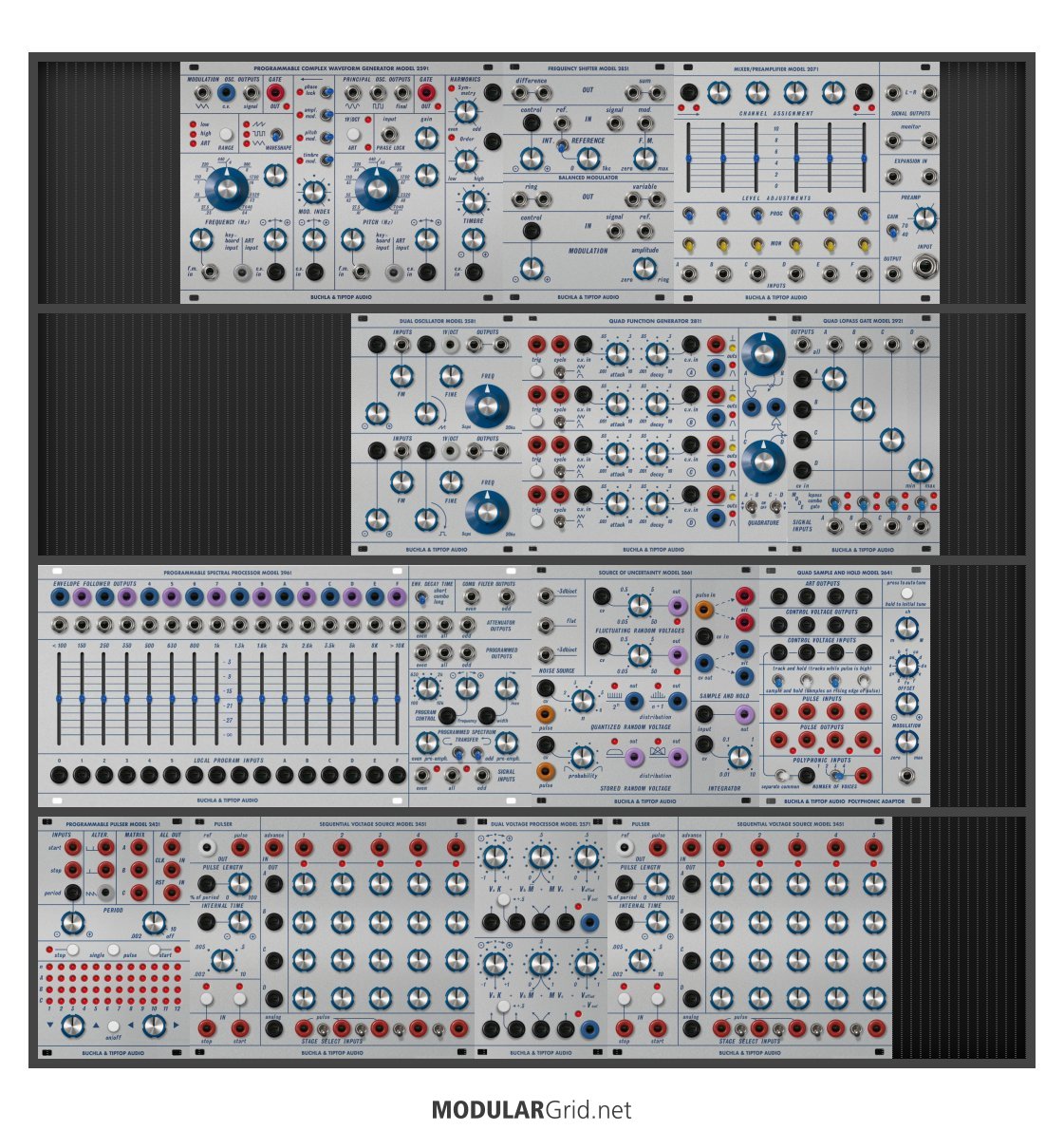Click the 'DUAL VOLTAGE PROCESSOR MODEL 257t' title
Viewport: 1064px width, 1130px height.
[x=540, y=823]
